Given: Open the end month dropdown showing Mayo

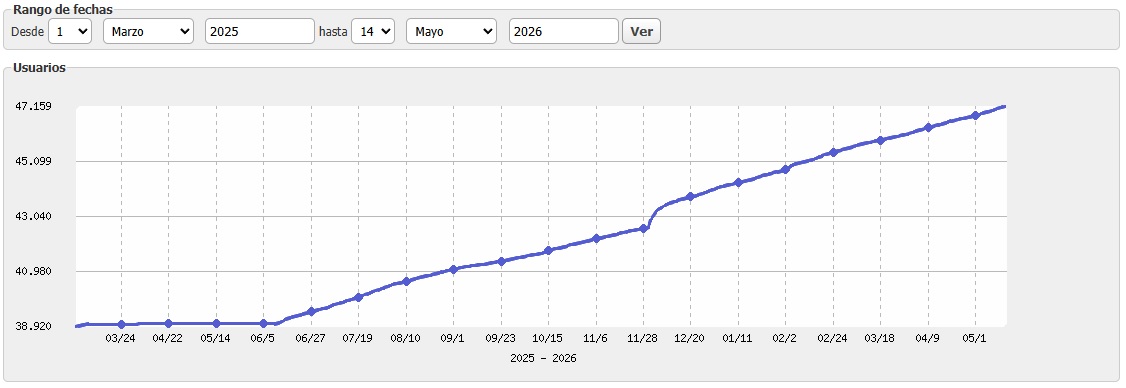Looking at the screenshot, I should click(x=452, y=32).
